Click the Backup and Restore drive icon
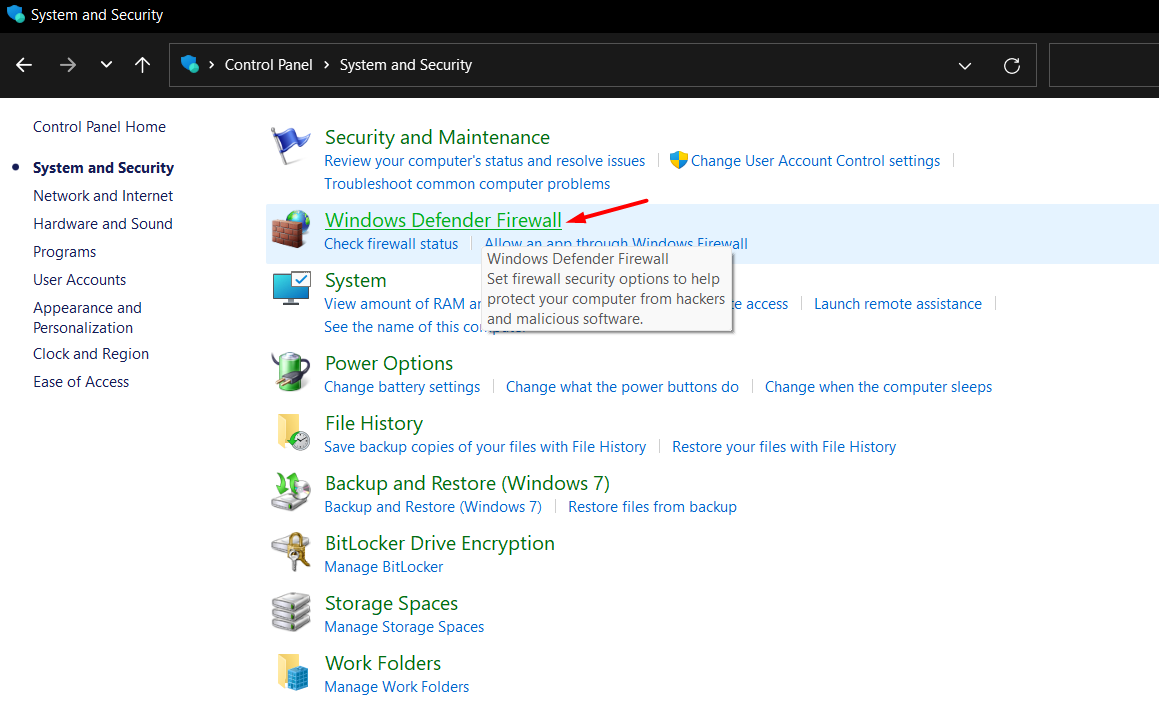Viewport: 1159px width, 709px height. tap(290, 492)
